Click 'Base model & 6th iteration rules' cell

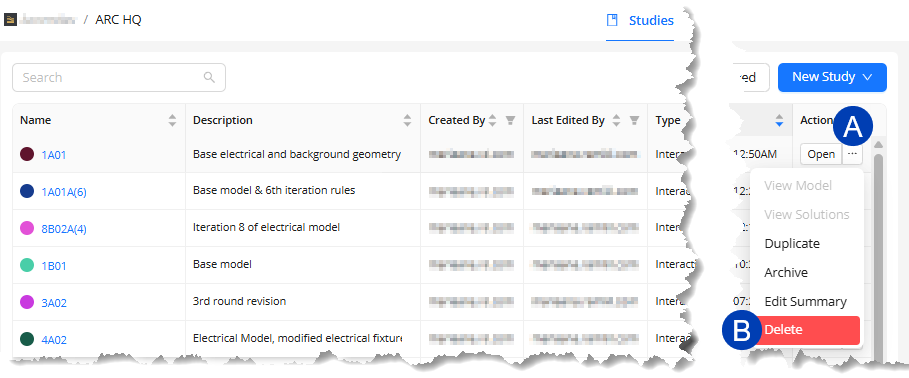pos(274,190)
